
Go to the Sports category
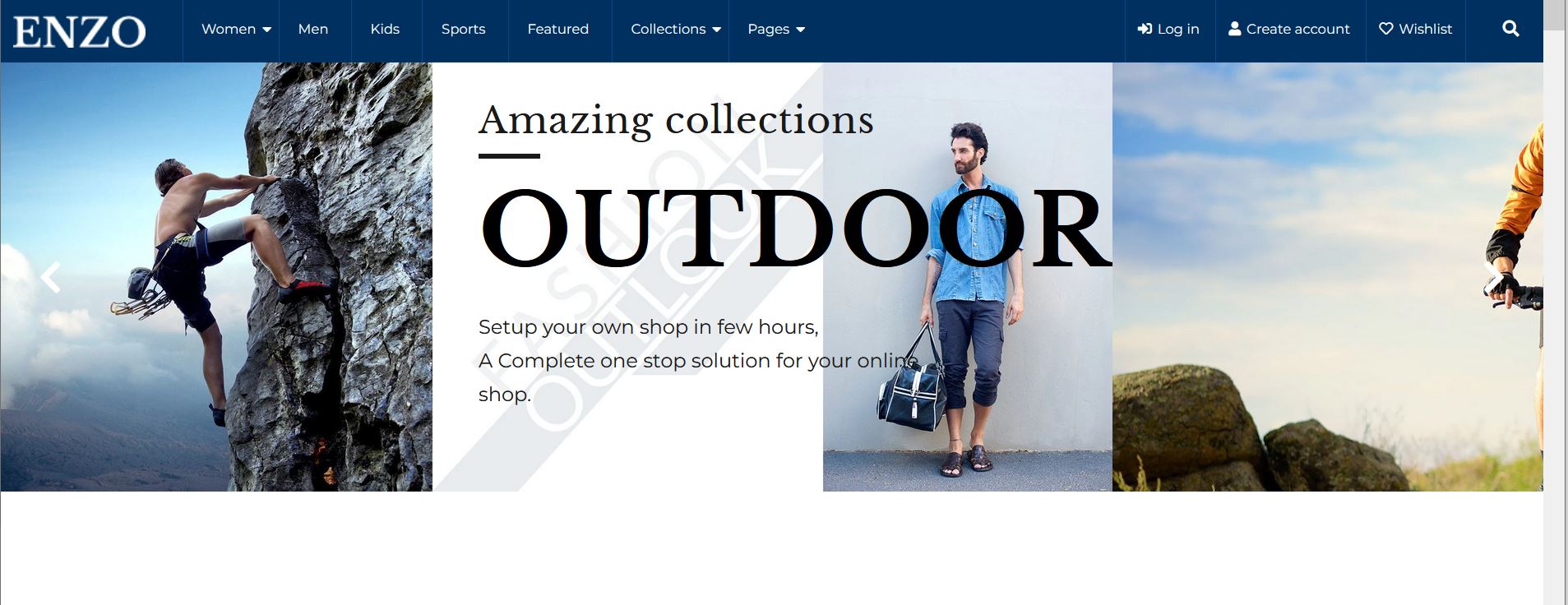point(463,29)
